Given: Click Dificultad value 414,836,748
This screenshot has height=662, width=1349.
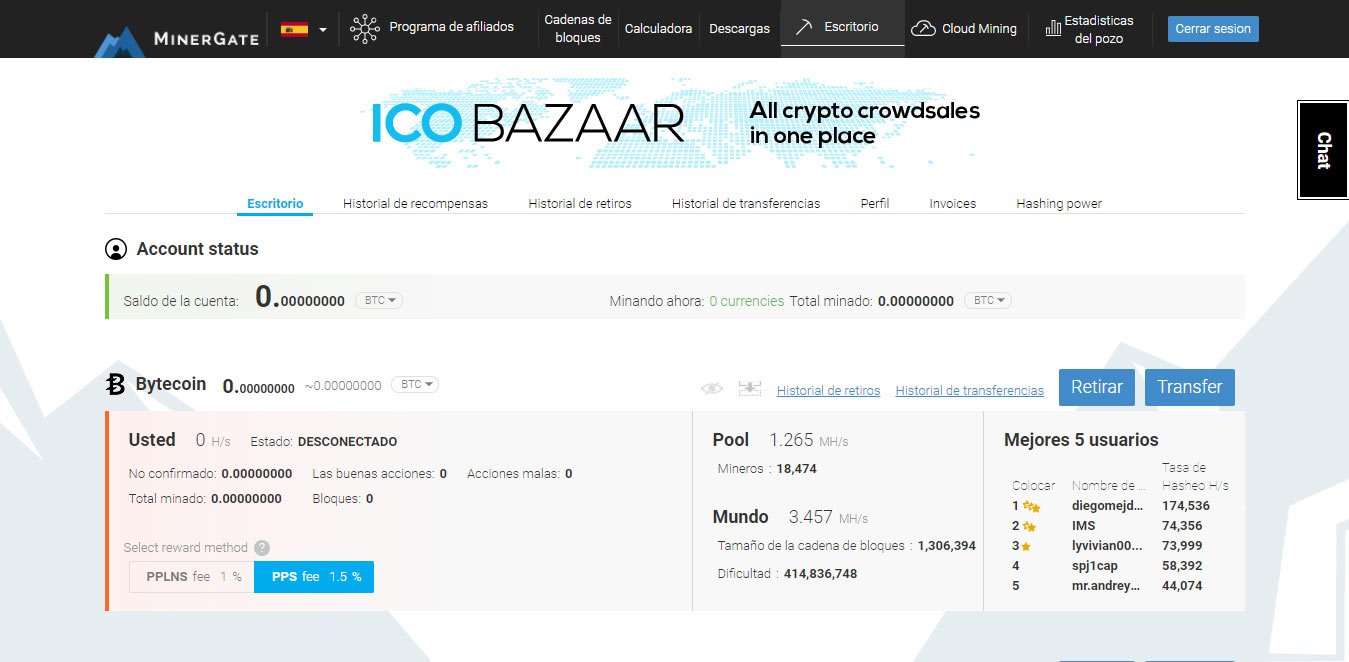Looking at the screenshot, I should (819, 574).
